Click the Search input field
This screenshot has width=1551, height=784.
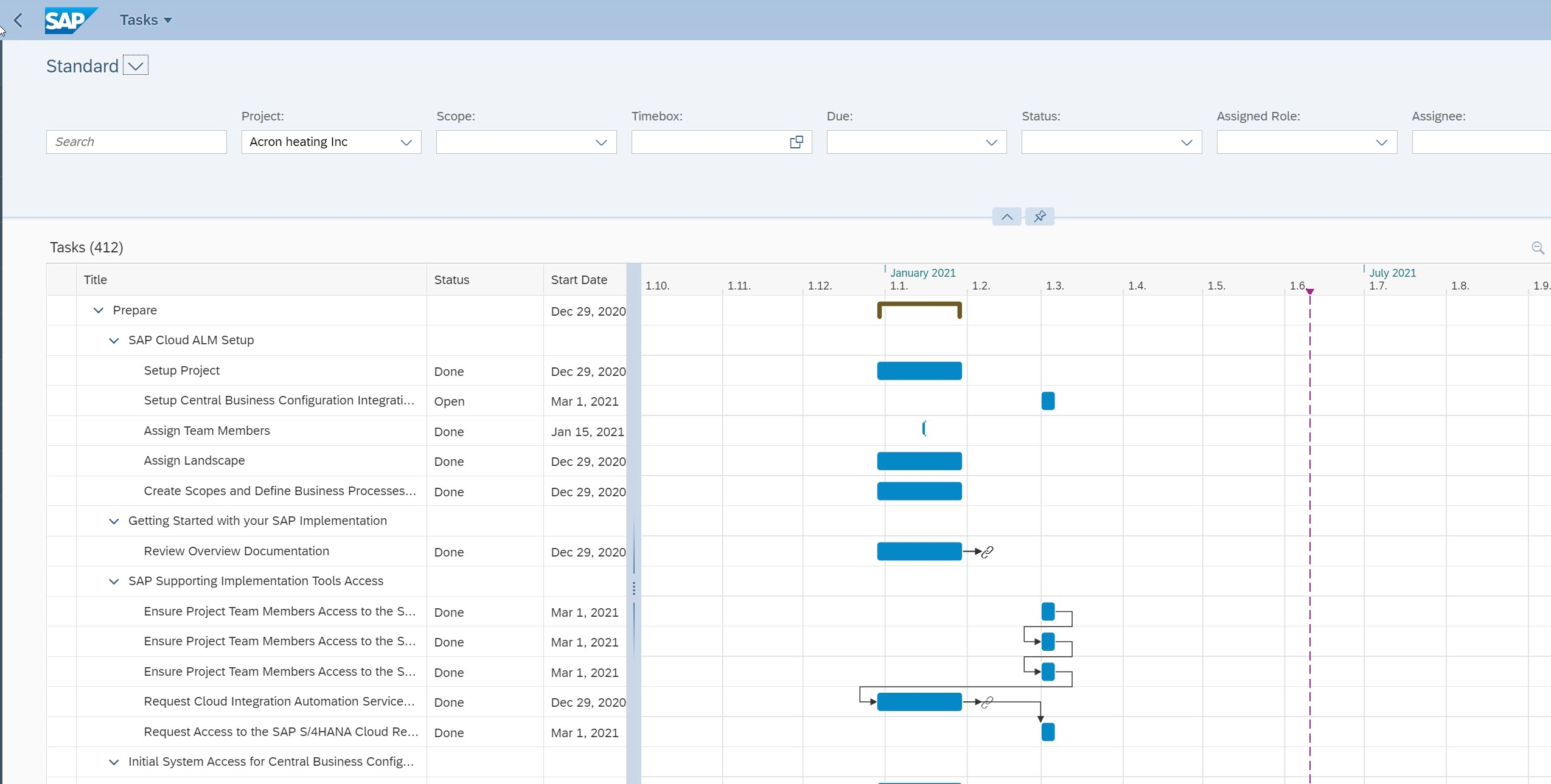click(136, 142)
